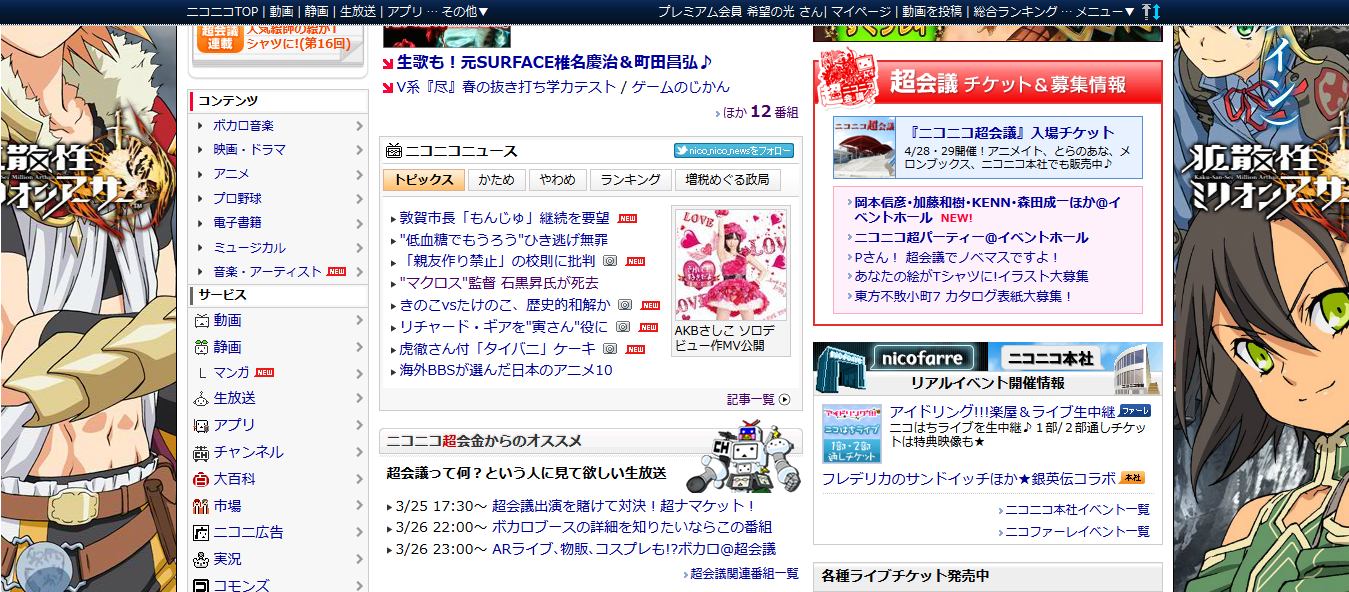Open the チャンネル TV icon in sidebar
The height and width of the screenshot is (592, 1349).
pyautogui.click(x=201, y=452)
